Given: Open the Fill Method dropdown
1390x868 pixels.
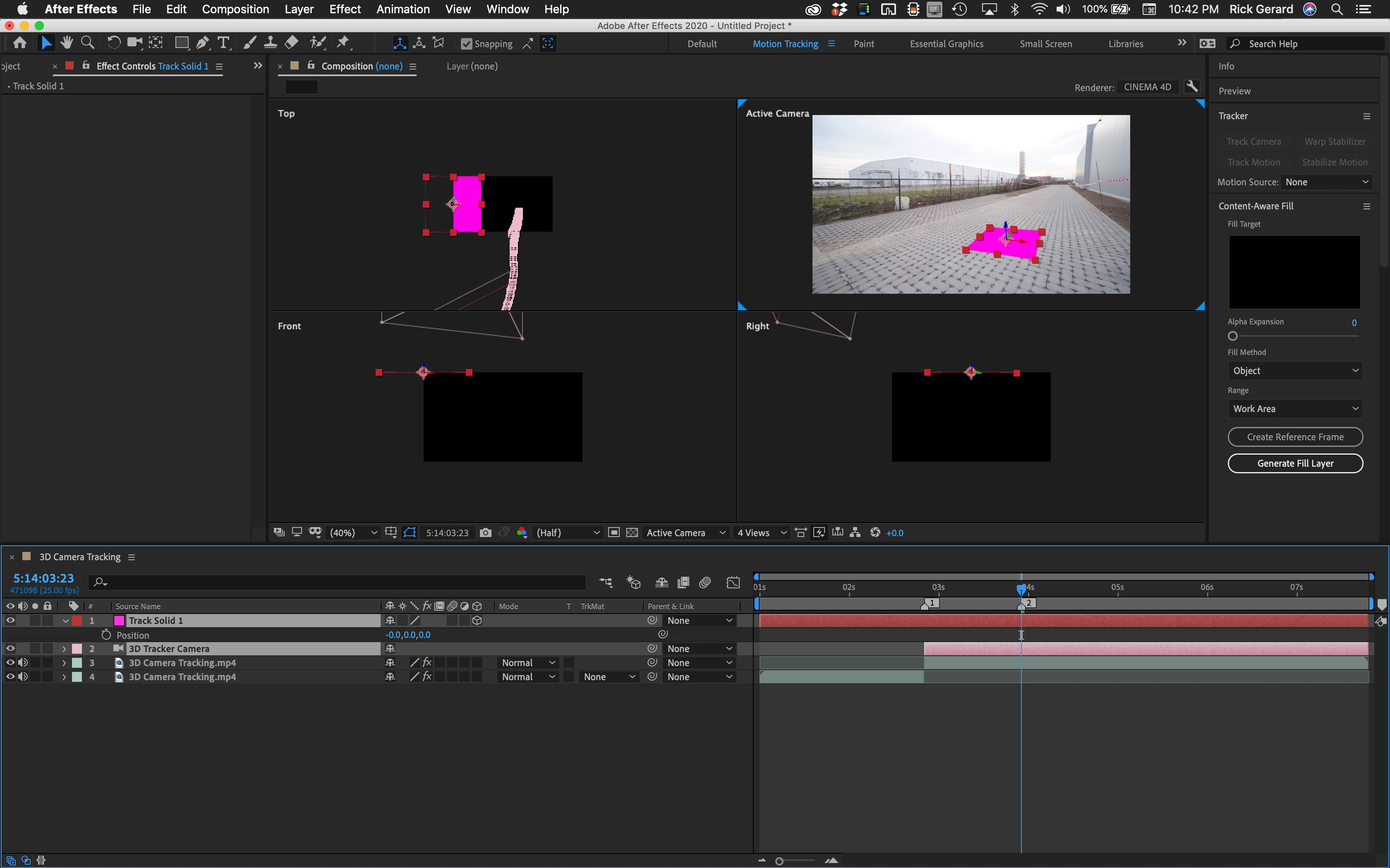Looking at the screenshot, I should pyautogui.click(x=1295, y=371).
